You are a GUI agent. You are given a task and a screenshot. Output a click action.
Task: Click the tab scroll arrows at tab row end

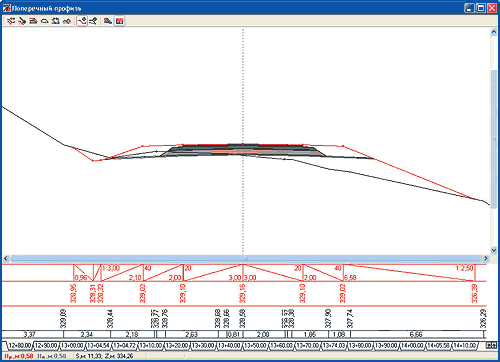click(491, 346)
